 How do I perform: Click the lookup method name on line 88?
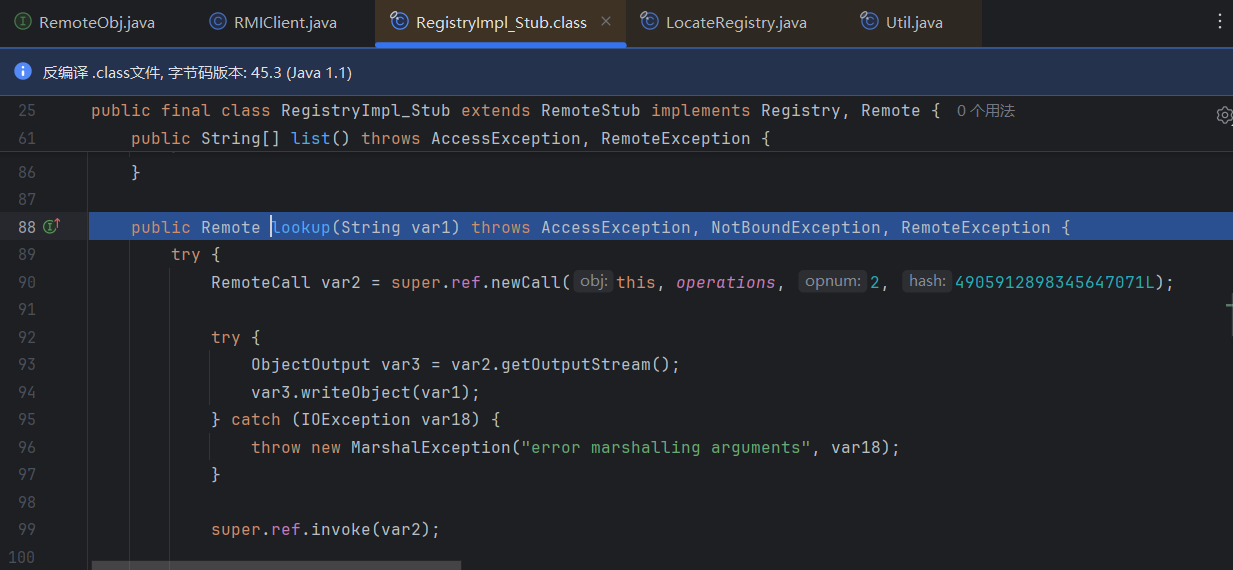(x=302, y=227)
